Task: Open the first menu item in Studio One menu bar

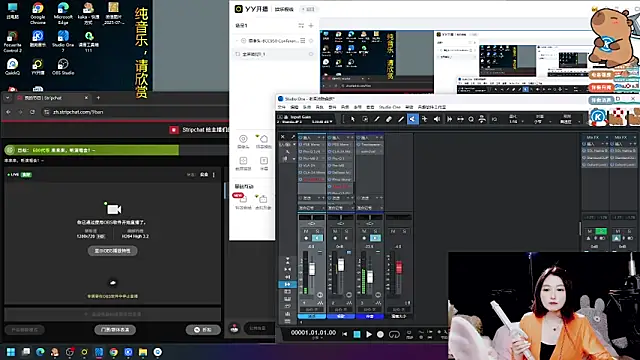Action: point(282,107)
